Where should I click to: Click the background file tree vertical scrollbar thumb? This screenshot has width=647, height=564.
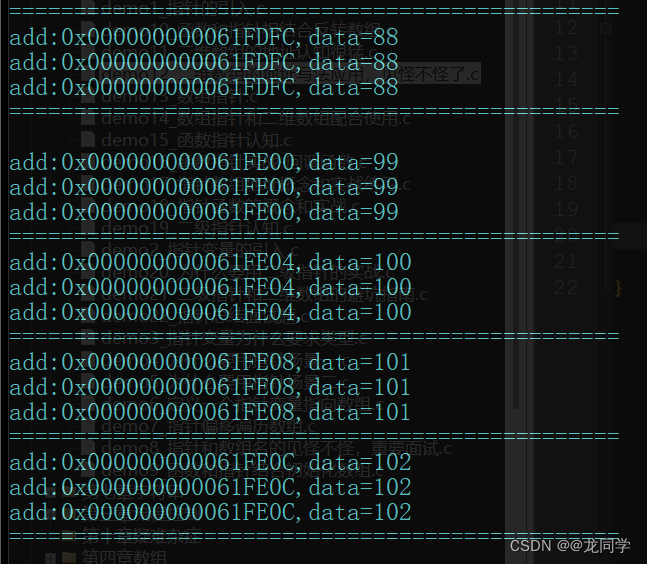pos(515,204)
